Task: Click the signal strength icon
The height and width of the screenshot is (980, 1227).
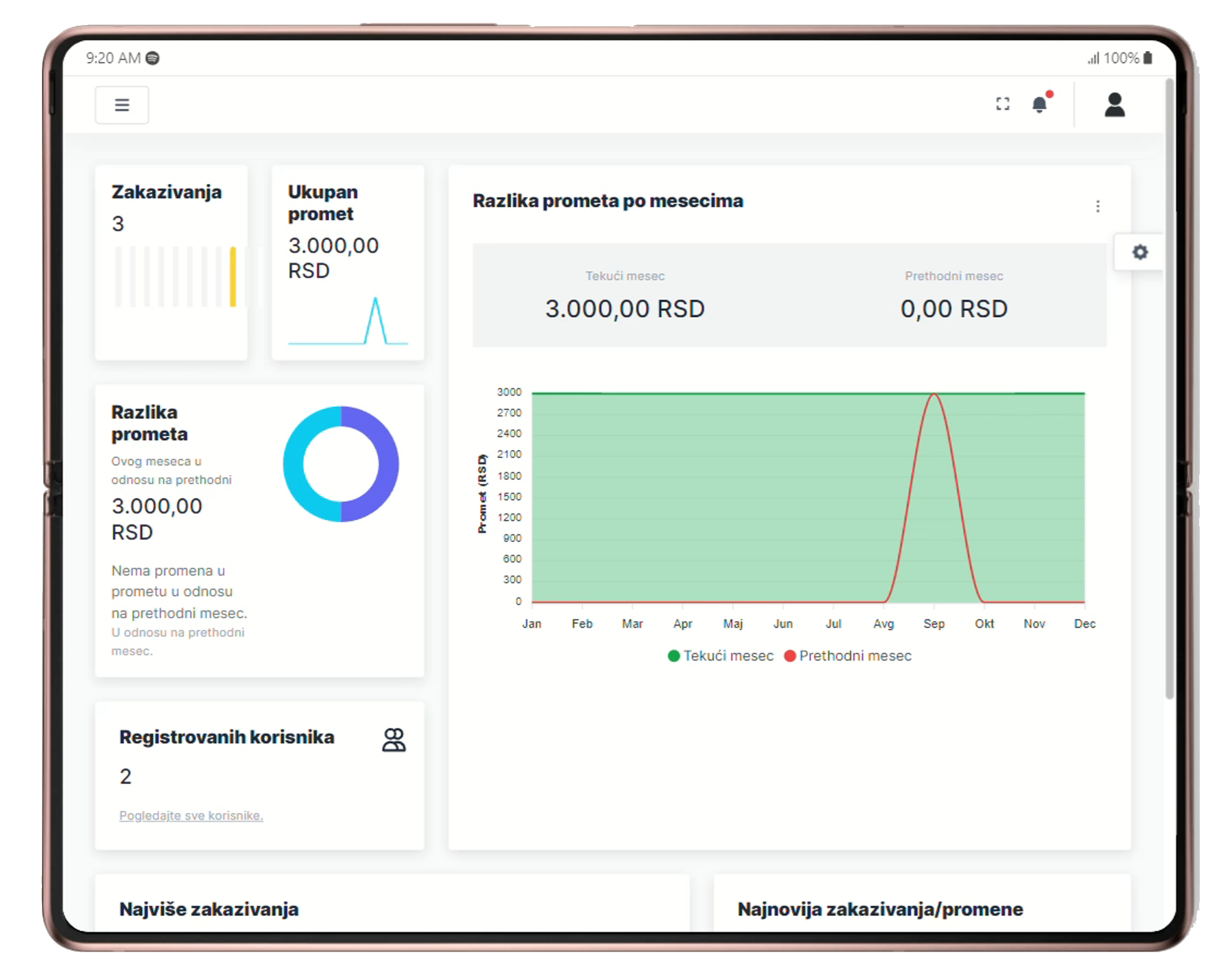Action: point(1093,58)
